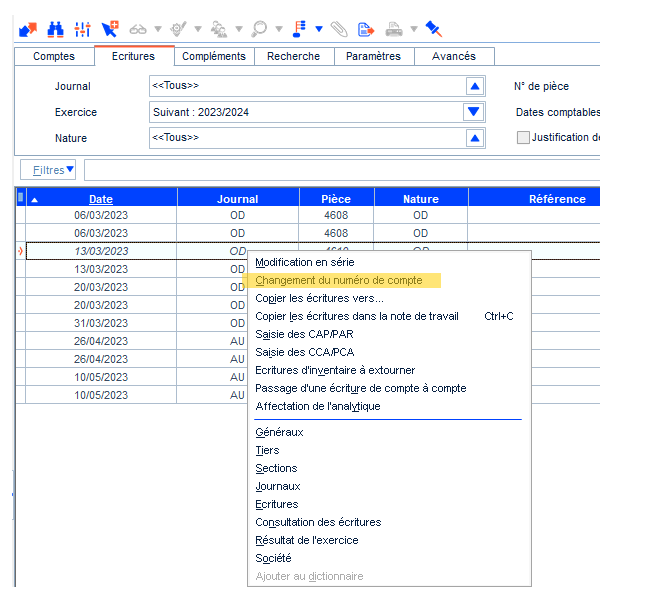The image size is (657, 602).
Task: Click the blue pin icon
Action: [433, 28]
